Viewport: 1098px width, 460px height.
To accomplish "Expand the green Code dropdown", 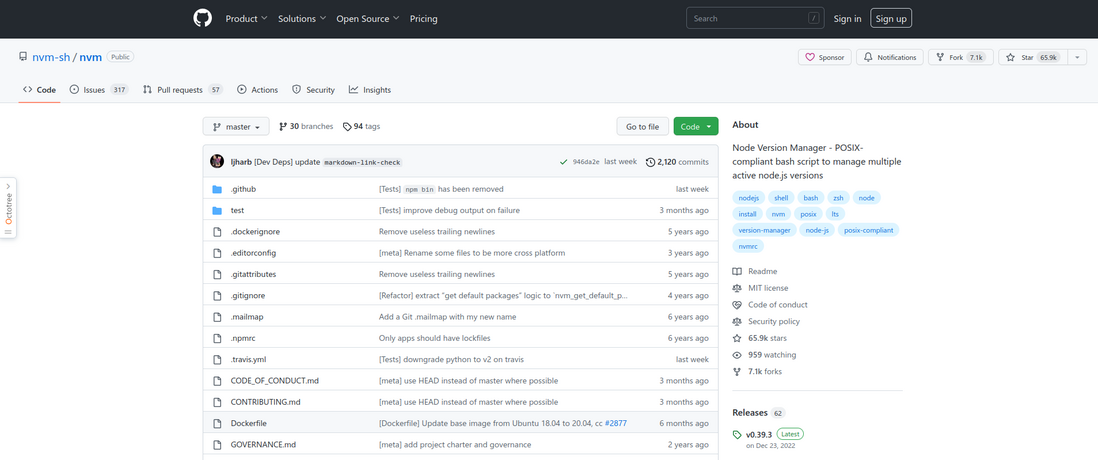I will point(696,127).
